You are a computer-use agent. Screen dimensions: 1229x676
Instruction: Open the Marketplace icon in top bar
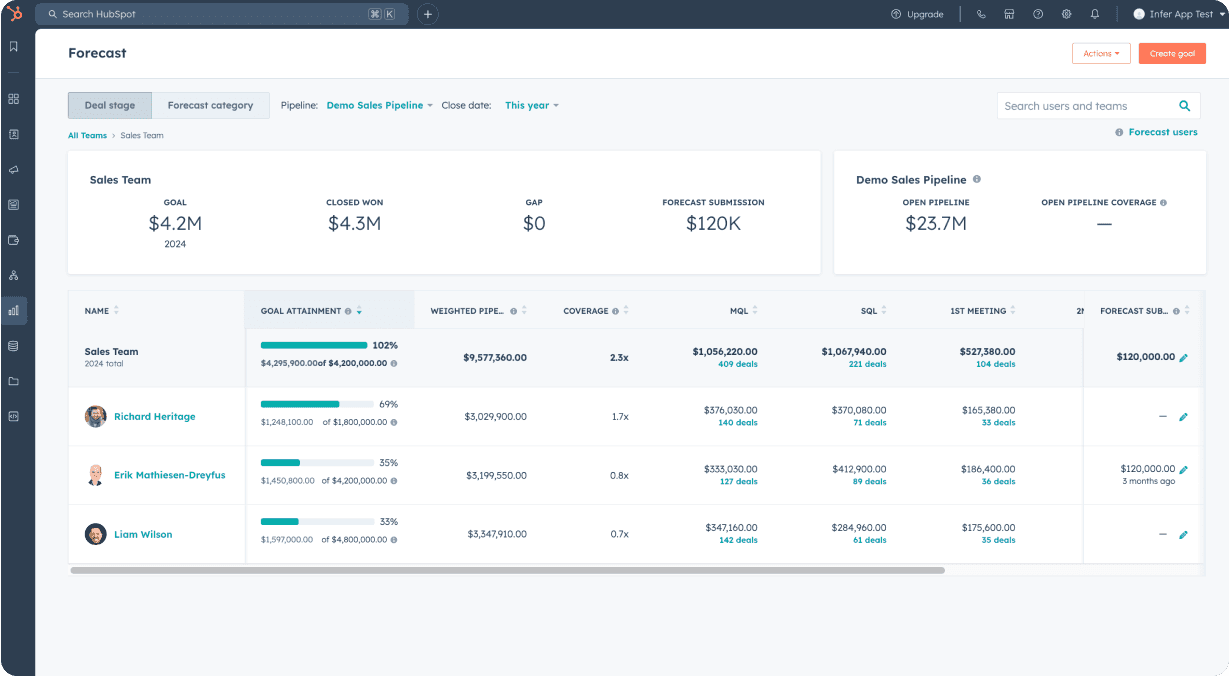click(x=1010, y=14)
